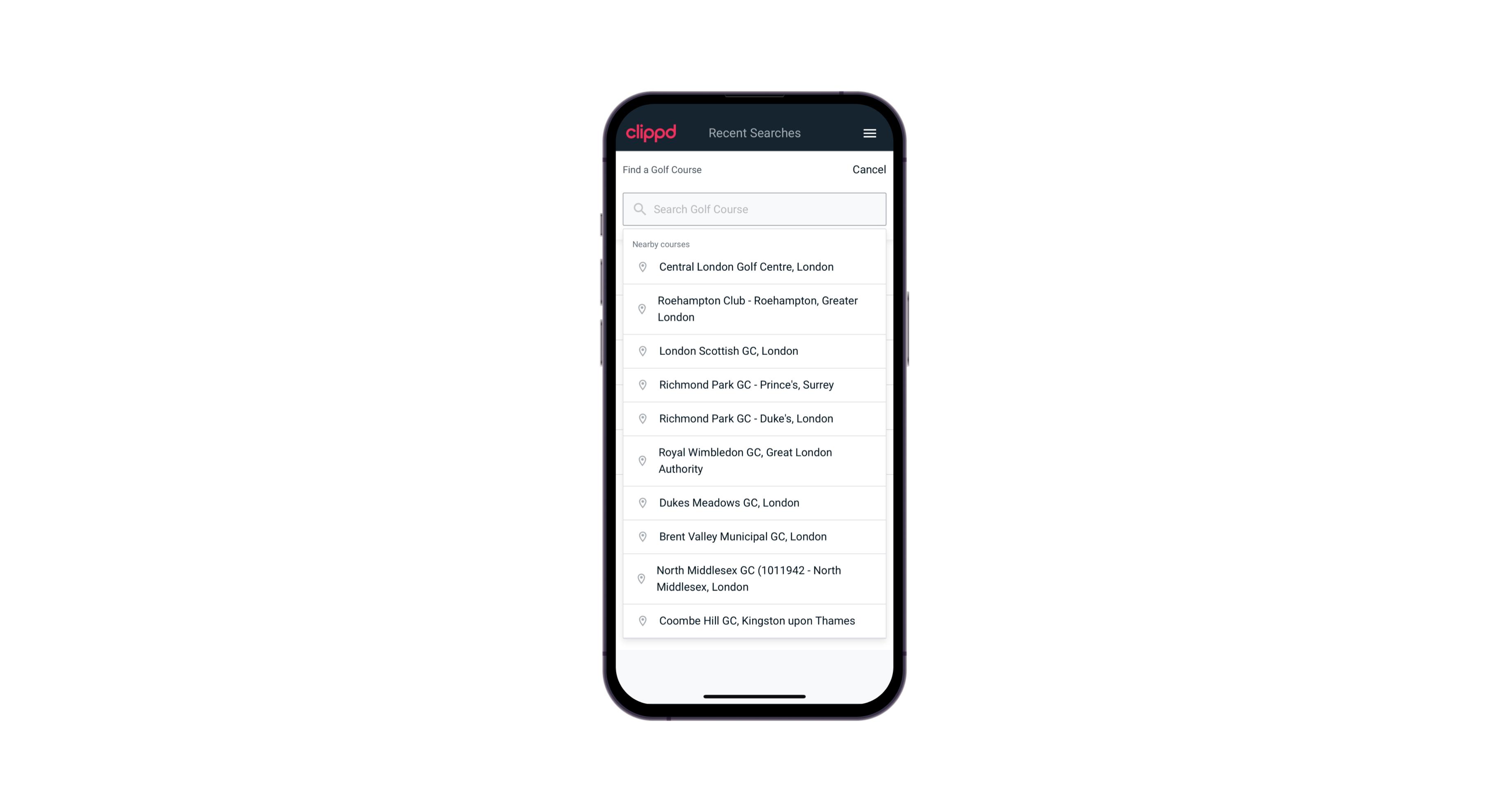This screenshot has width=1510, height=812.
Task: Tap the location pin icon for Roehampton Club
Action: (x=641, y=309)
